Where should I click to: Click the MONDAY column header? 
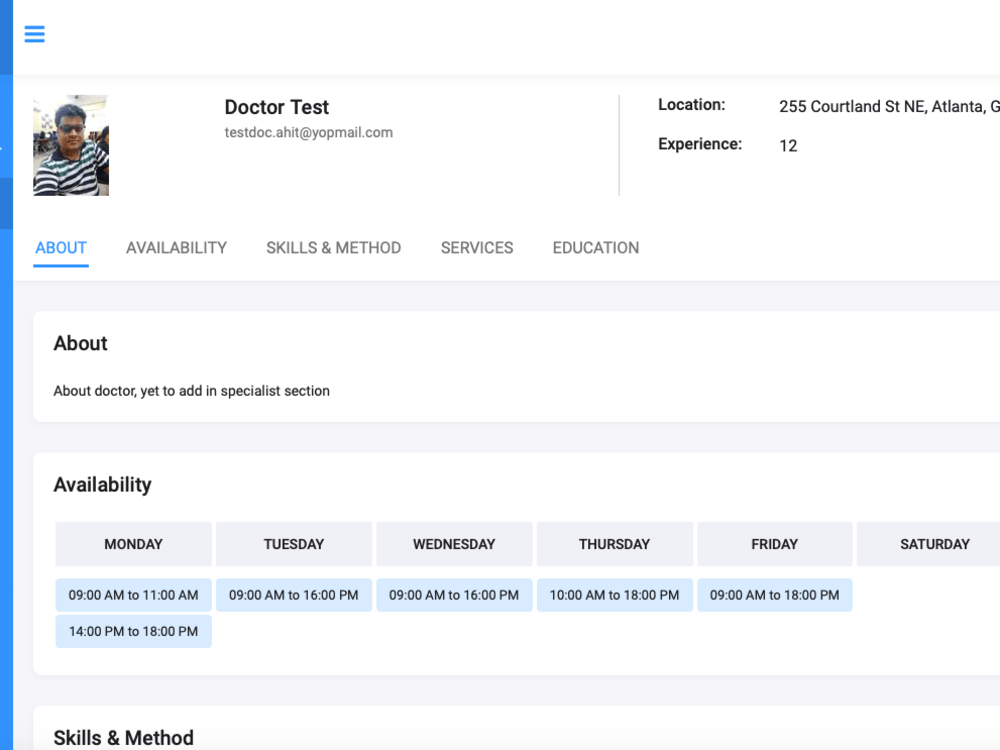[133, 544]
